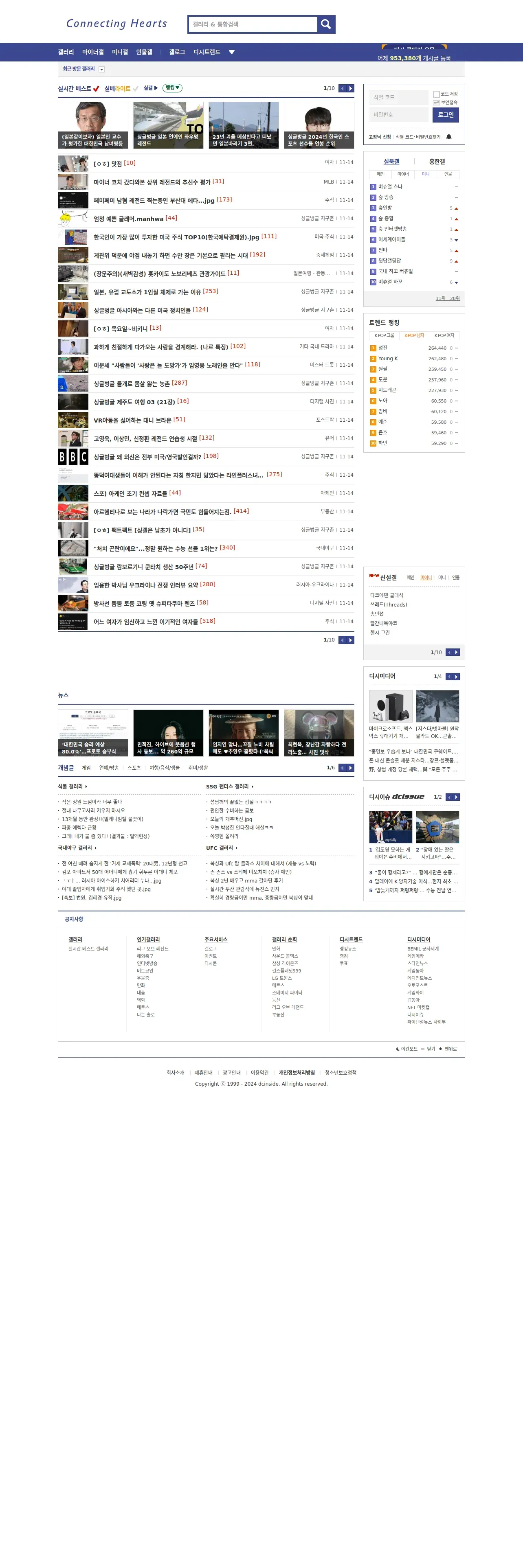Click the 로그인 button
The width and height of the screenshot is (523, 1568).
446,114
